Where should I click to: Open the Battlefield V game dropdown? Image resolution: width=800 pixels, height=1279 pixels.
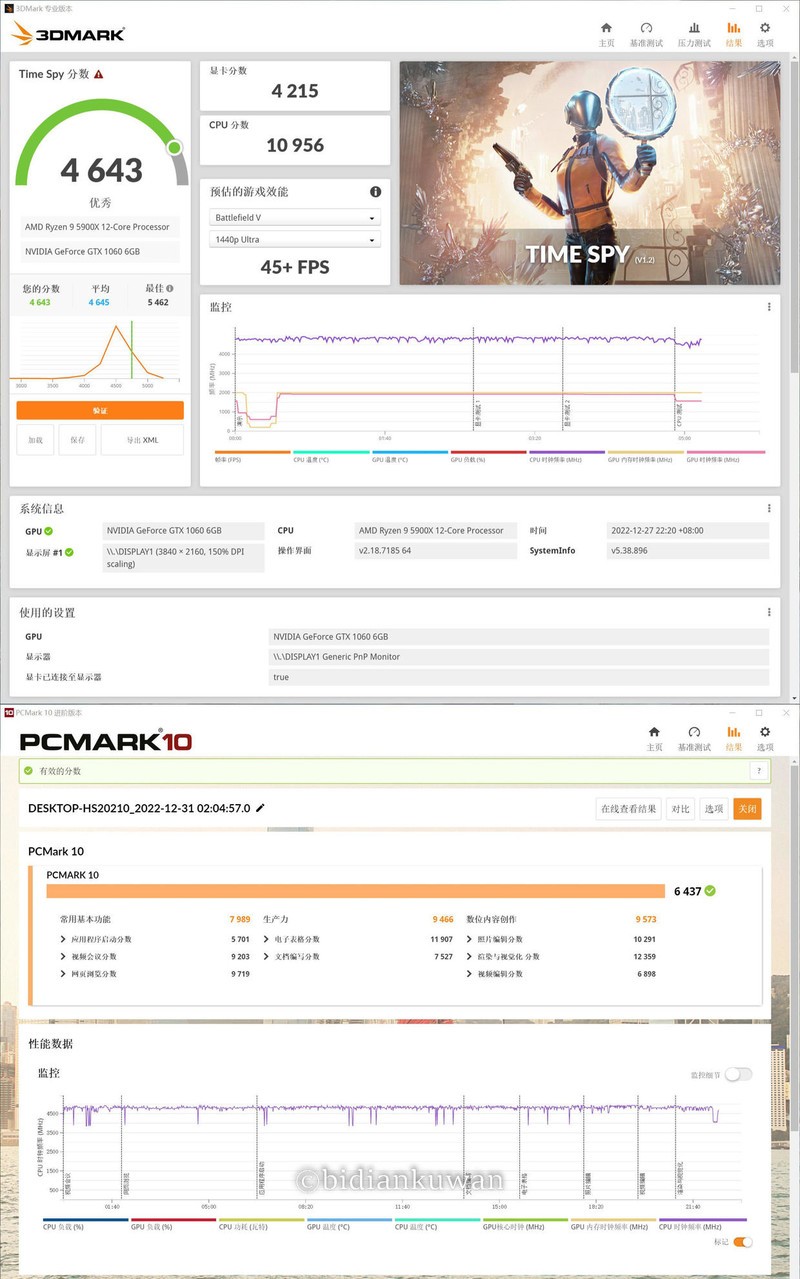tap(295, 218)
